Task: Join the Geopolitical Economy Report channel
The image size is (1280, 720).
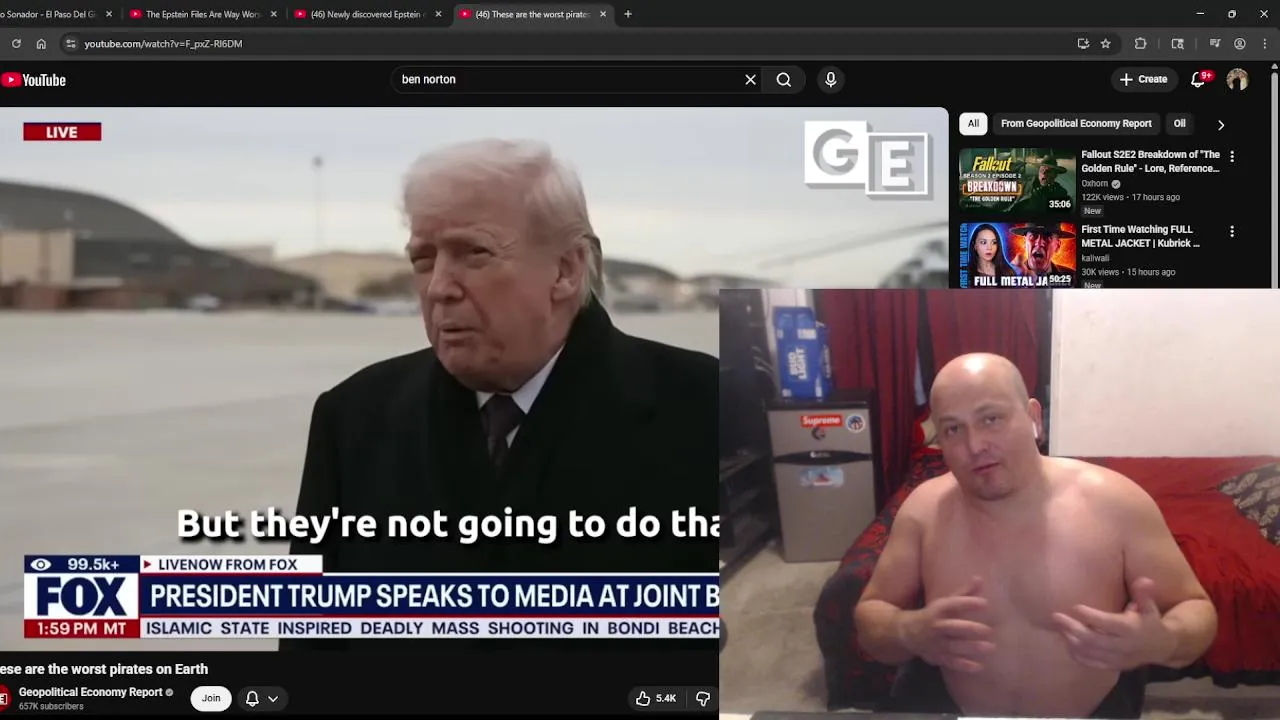Action: (211, 698)
